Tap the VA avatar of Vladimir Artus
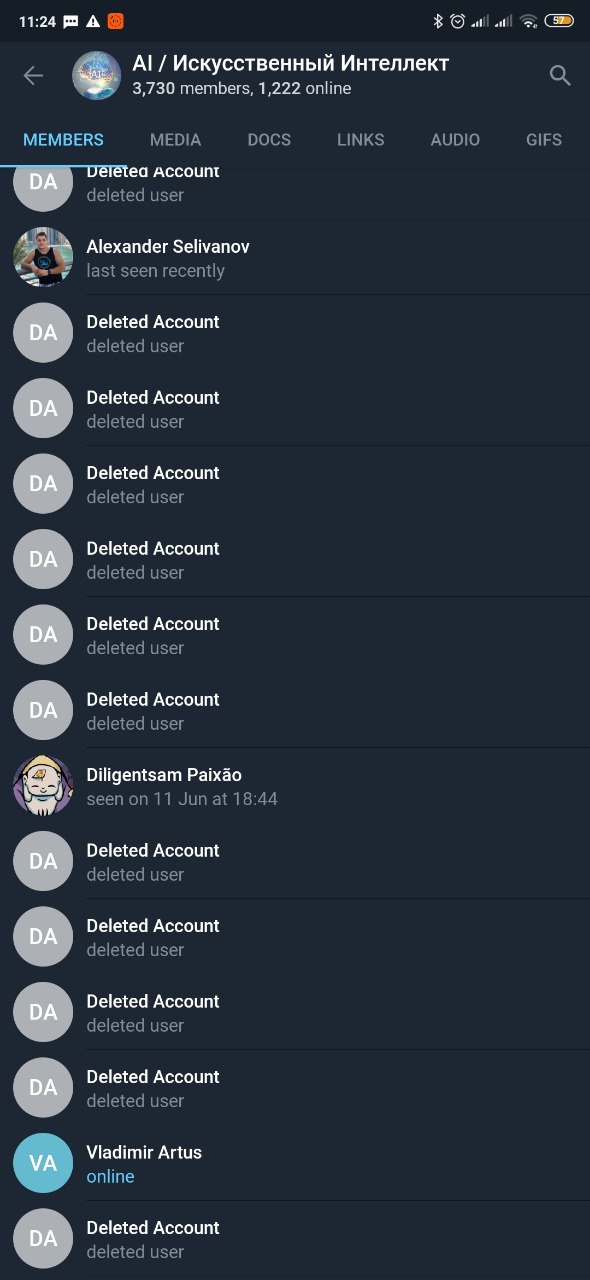This screenshot has height=1280, width=590. point(43,1163)
